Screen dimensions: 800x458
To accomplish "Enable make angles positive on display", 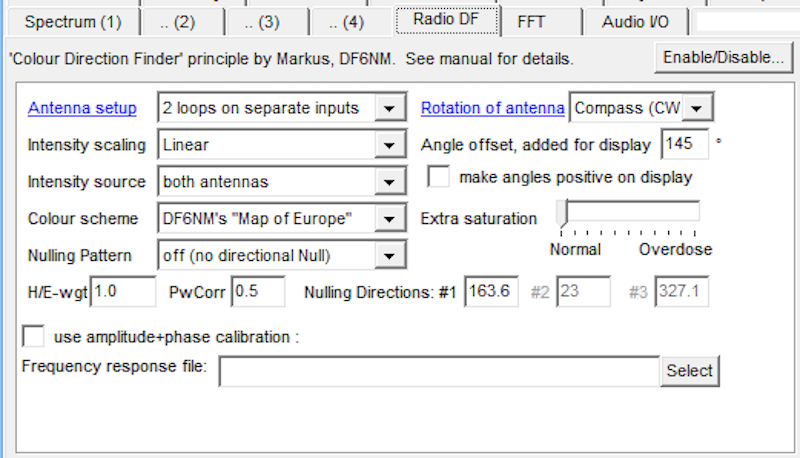I will click(x=438, y=178).
